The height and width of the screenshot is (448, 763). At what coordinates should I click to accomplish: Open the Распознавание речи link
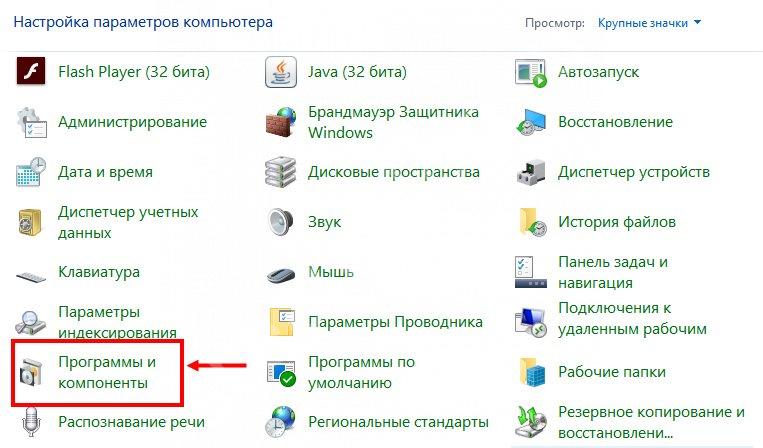coord(131,422)
